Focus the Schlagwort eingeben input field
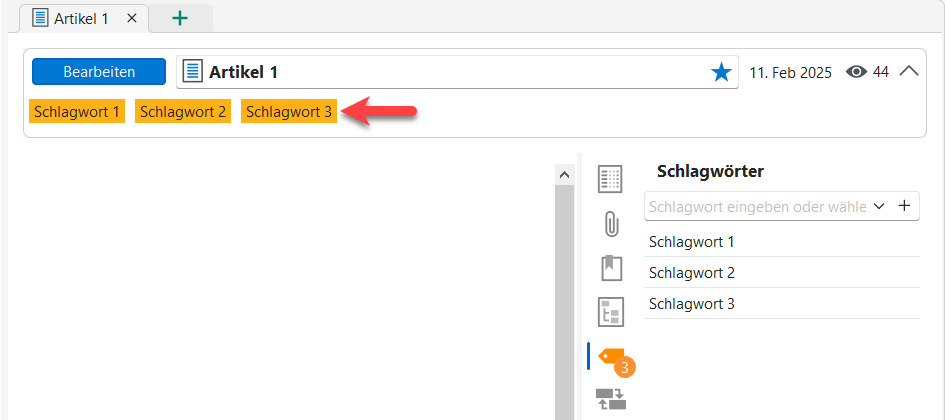Viewport: 945px width, 420px height. (x=756, y=206)
